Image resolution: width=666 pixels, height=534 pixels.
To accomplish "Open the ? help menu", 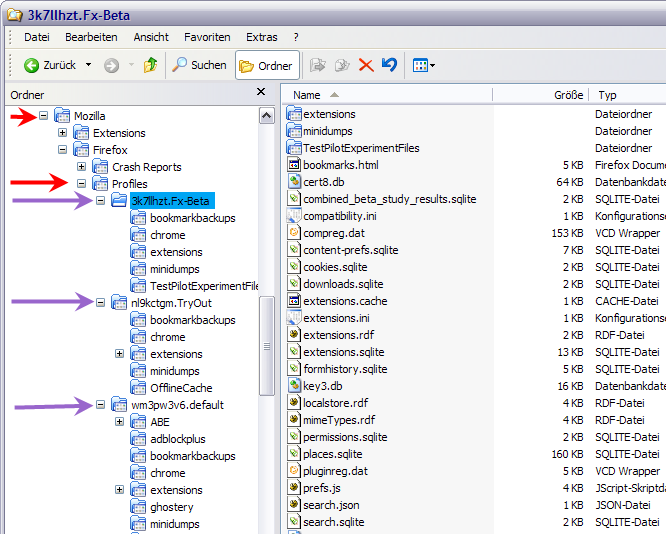I will click(x=296, y=37).
